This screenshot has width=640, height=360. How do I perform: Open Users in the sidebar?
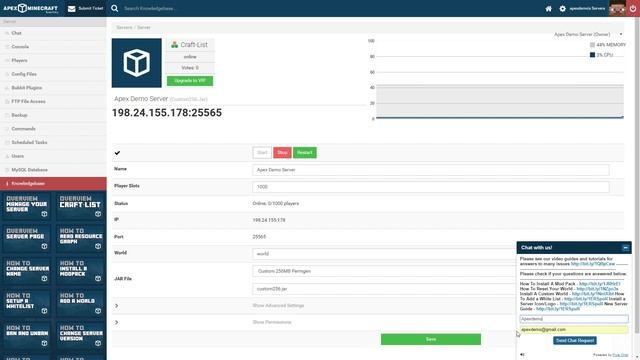(53, 156)
